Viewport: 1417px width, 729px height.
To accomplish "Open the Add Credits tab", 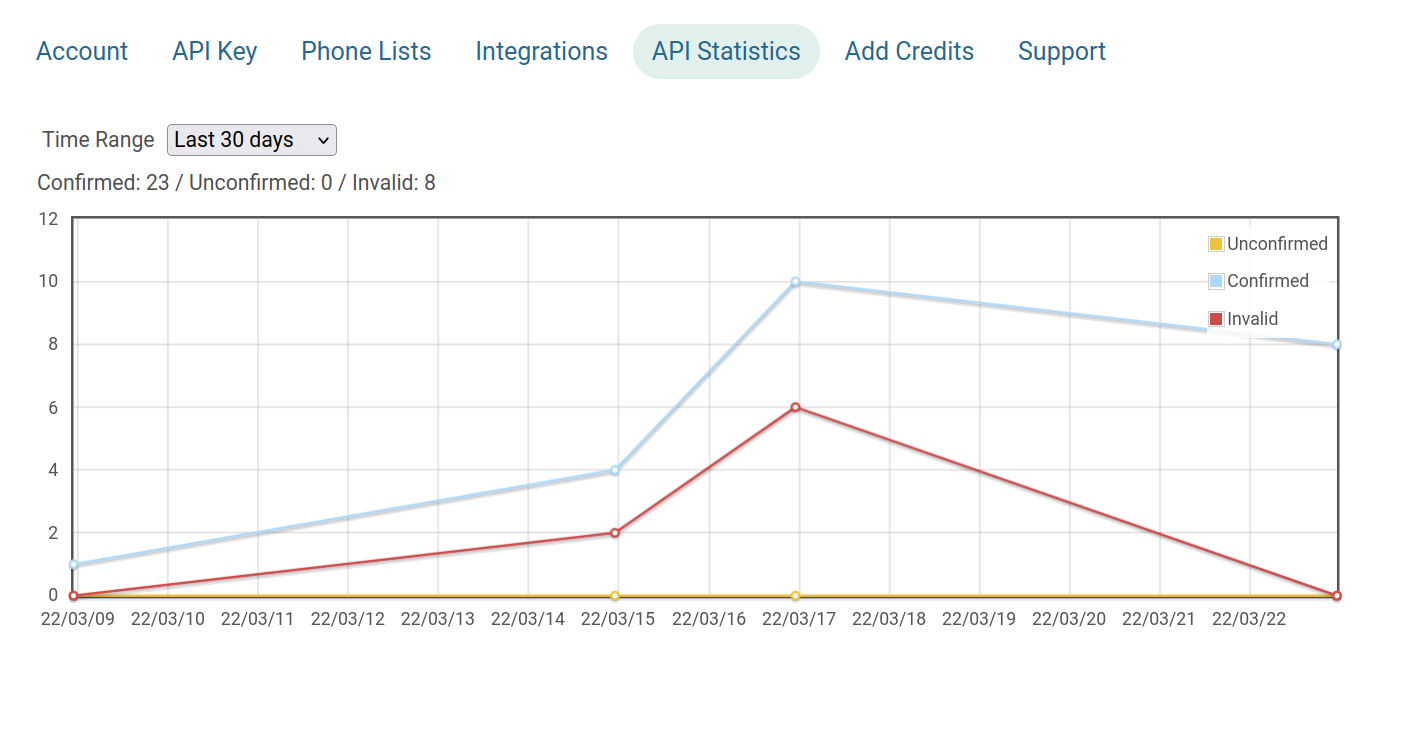I will [x=909, y=51].
